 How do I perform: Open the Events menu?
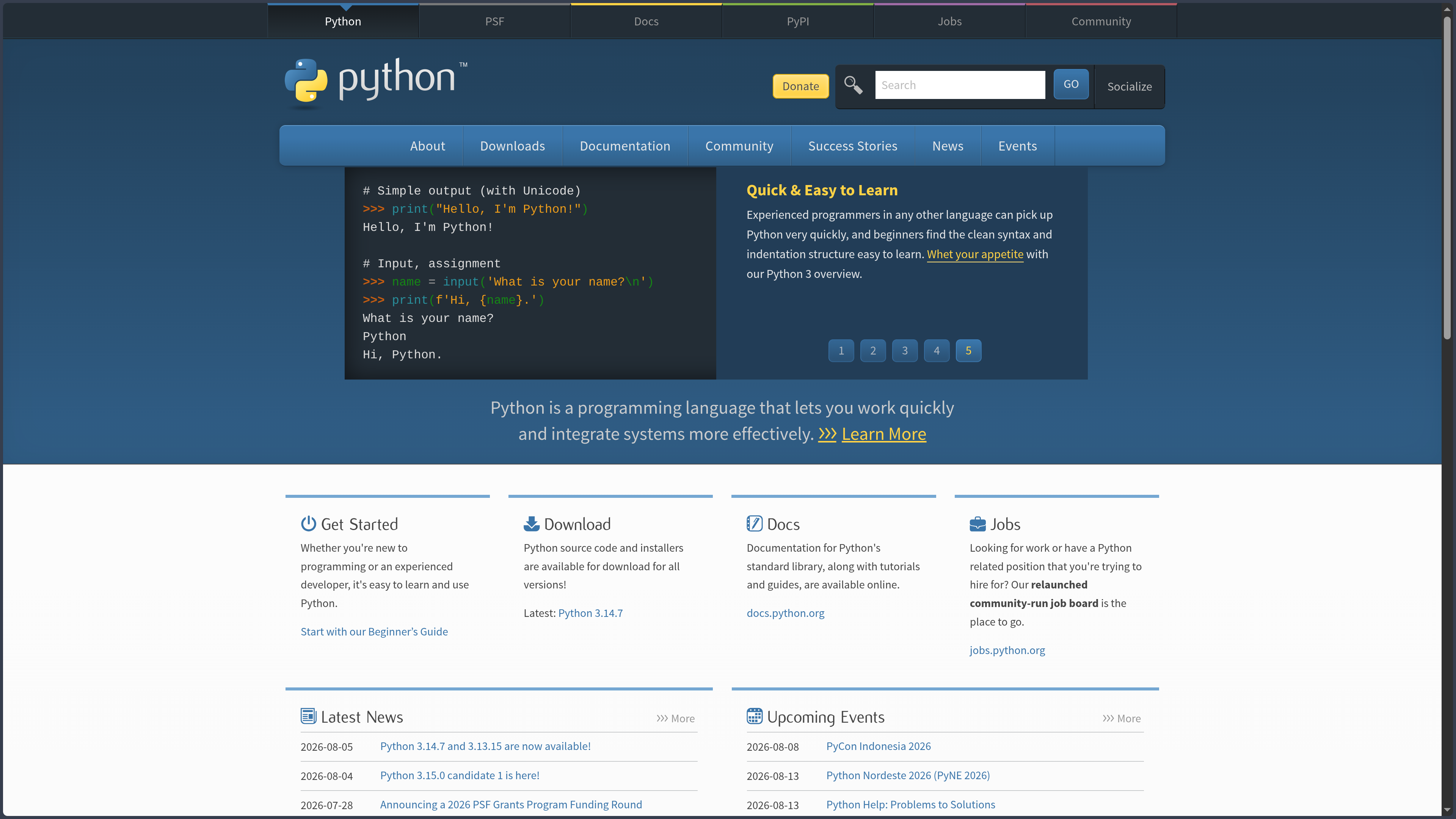coord(1017,146)
